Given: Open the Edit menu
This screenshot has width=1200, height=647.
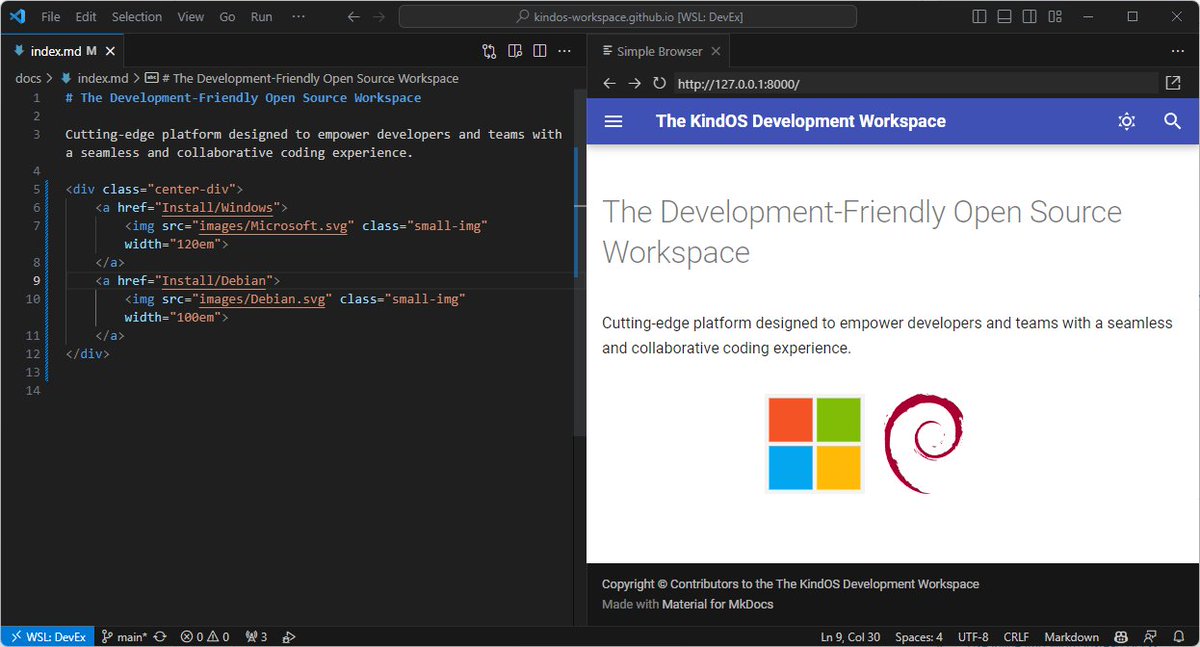Looking at the screenshot, I should [x=86, y=17].
